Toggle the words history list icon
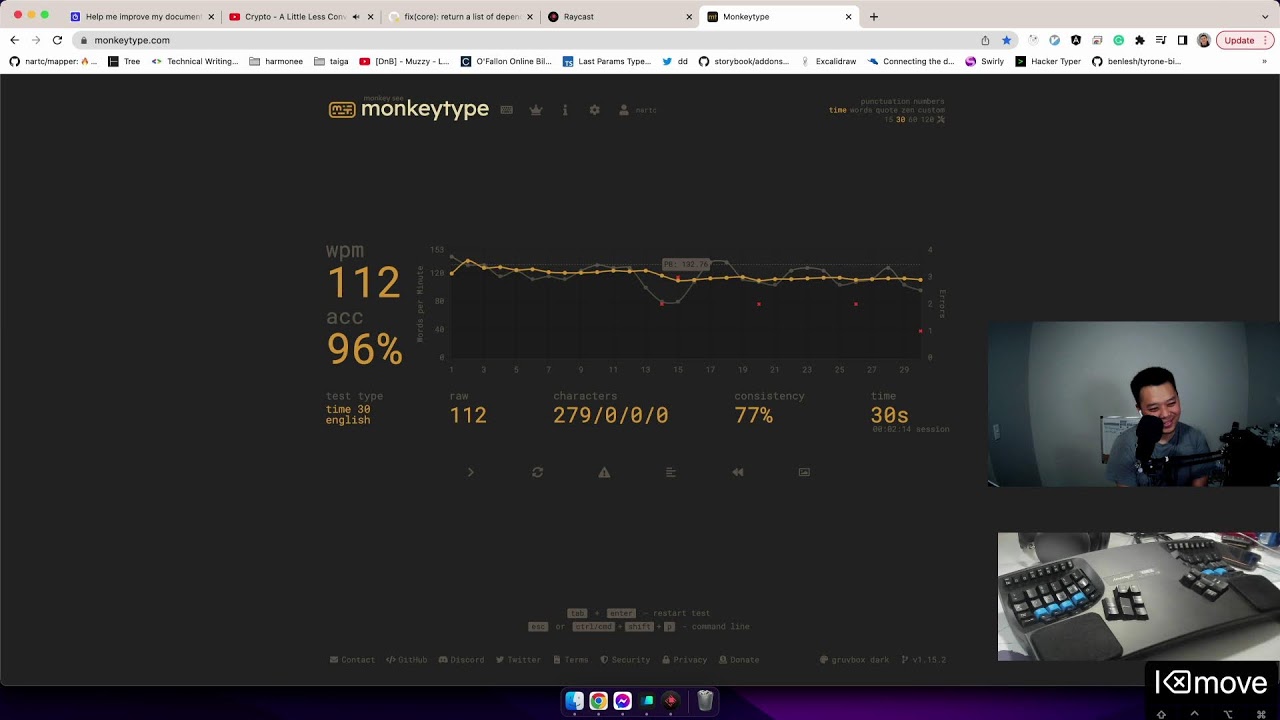1280x720 pixels. pyautogui.click(x=671, y=472)
